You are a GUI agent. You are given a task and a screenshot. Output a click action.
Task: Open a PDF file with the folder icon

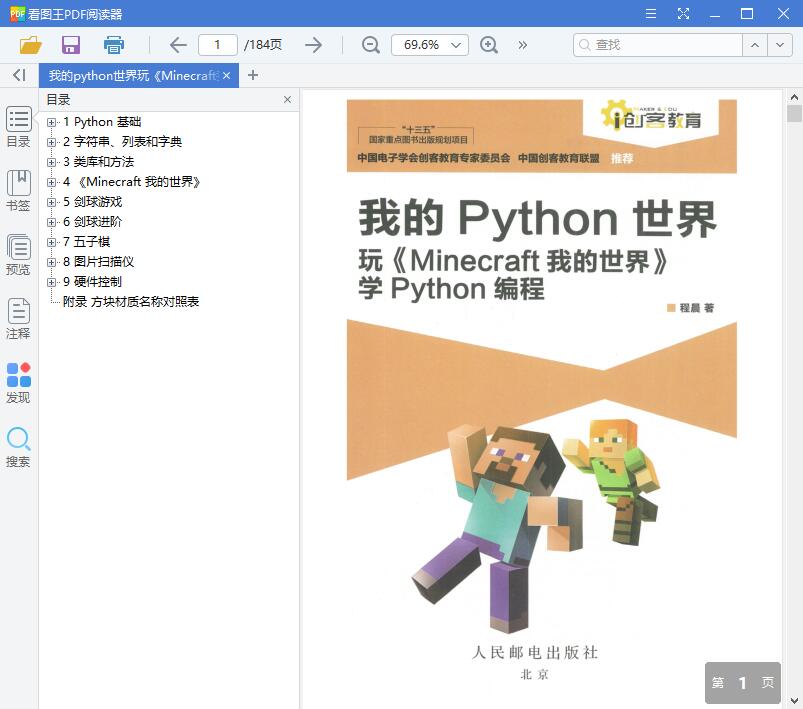point(29,45)
